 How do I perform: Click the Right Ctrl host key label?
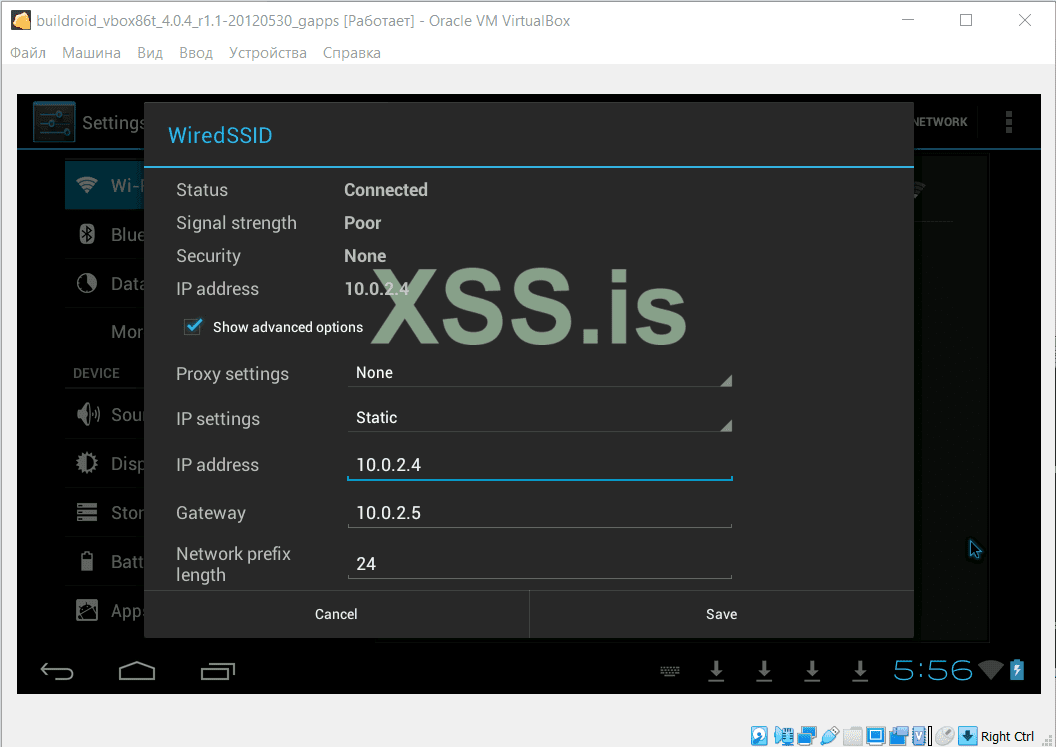pyautogui.click(x=1008, y=736)
